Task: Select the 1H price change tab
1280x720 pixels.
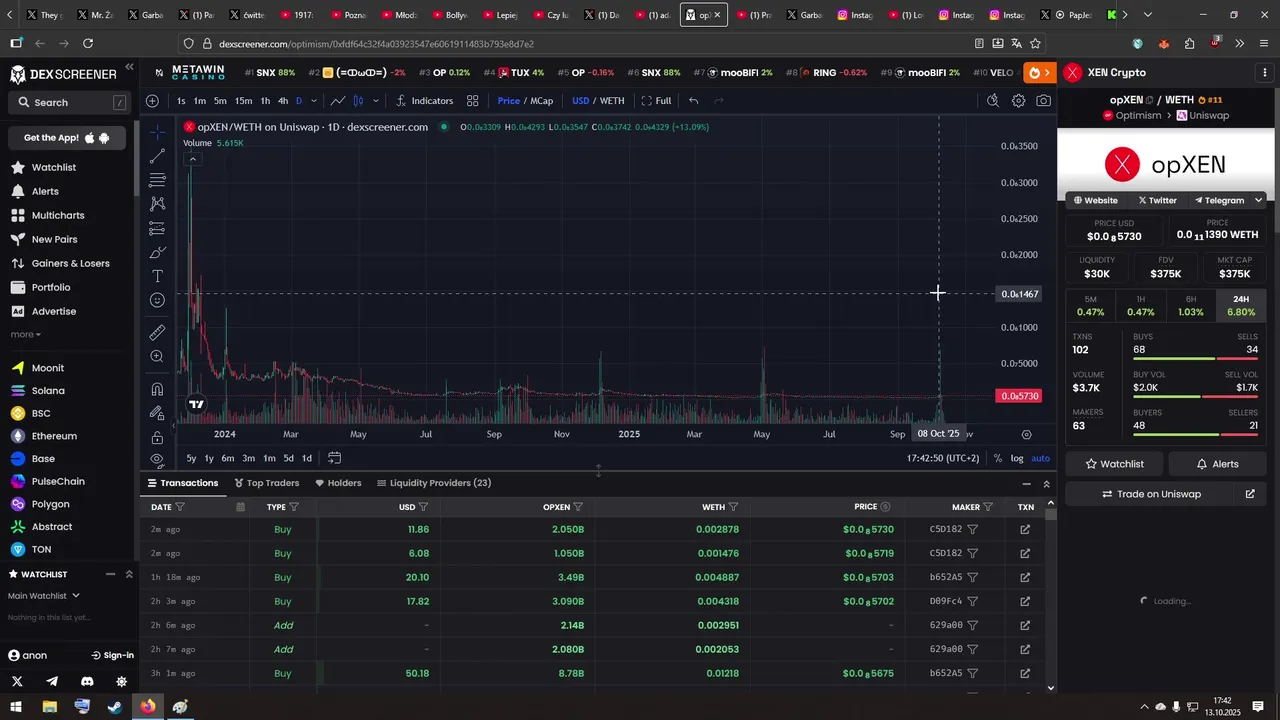Action: coord(1141,306)
